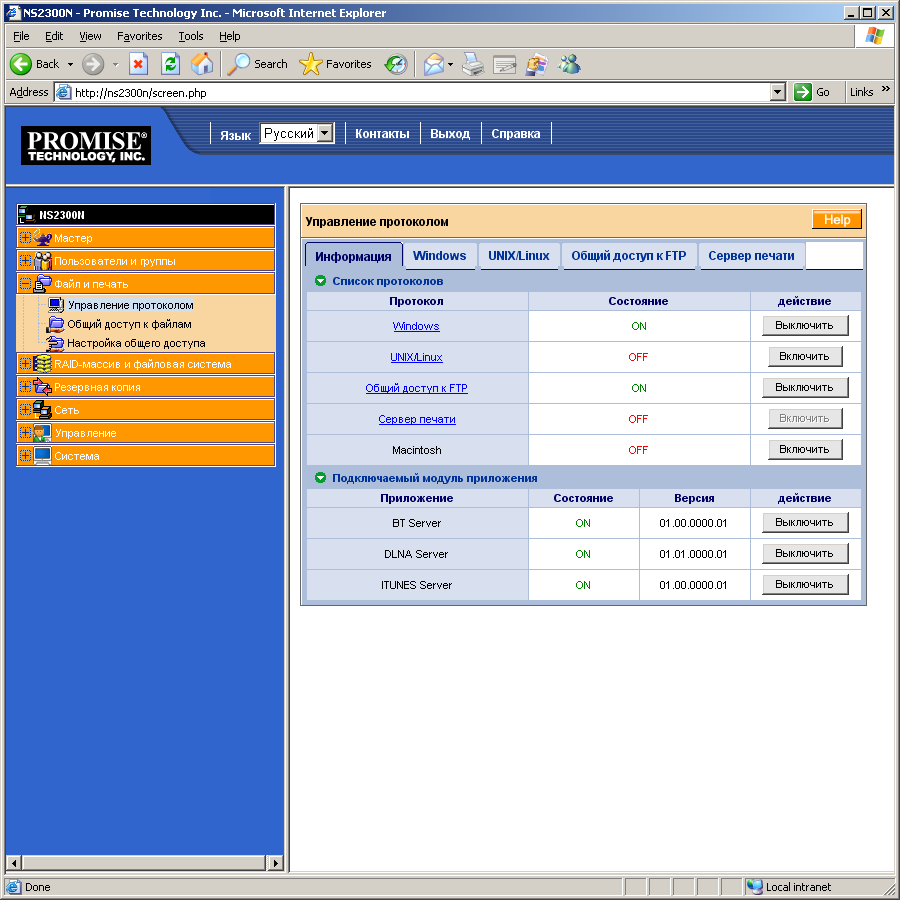Open the Язык language dropdown
Viewport: 900px width, 900px height.
(x=297, y=133)
